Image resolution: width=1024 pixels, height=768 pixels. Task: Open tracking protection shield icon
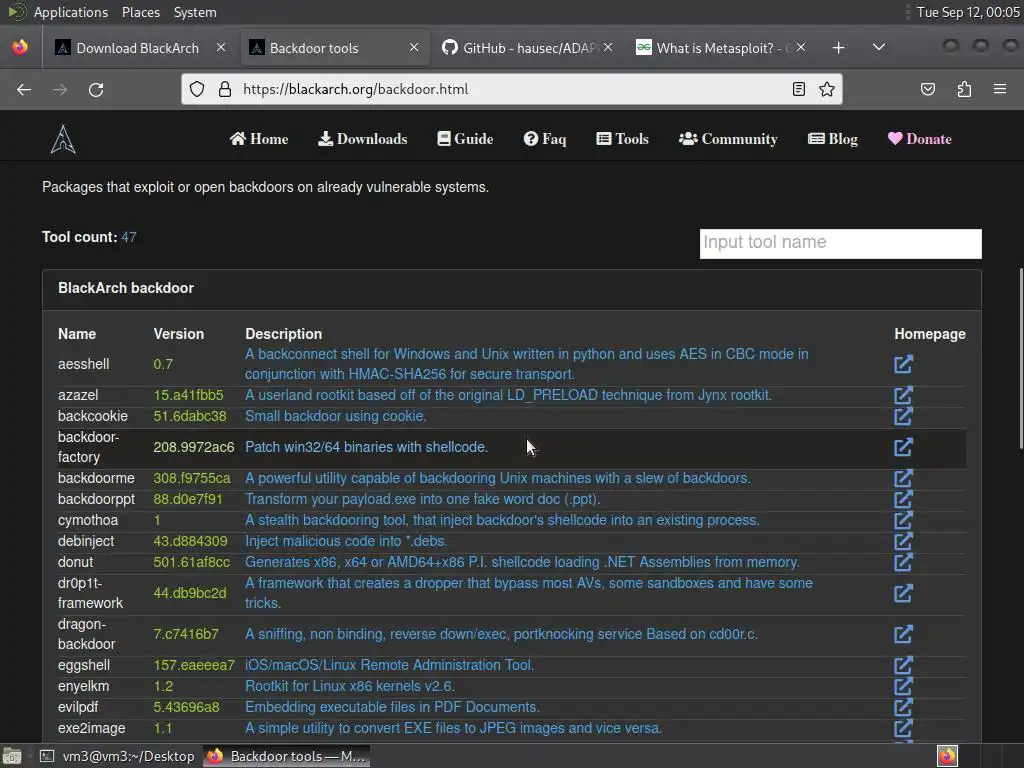[197, 89]
